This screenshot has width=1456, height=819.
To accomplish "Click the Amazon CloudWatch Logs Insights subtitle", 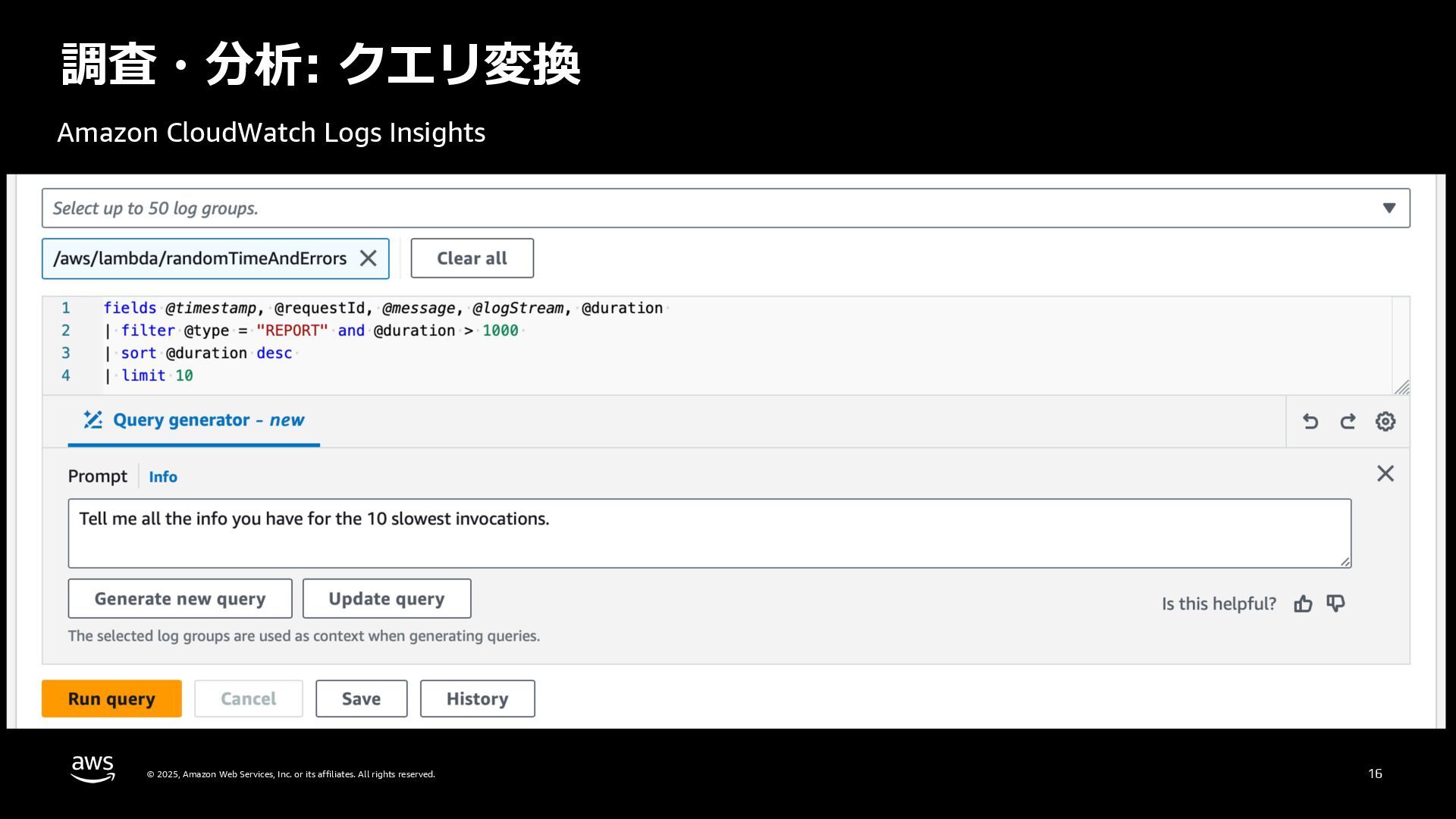I will 271,133.
